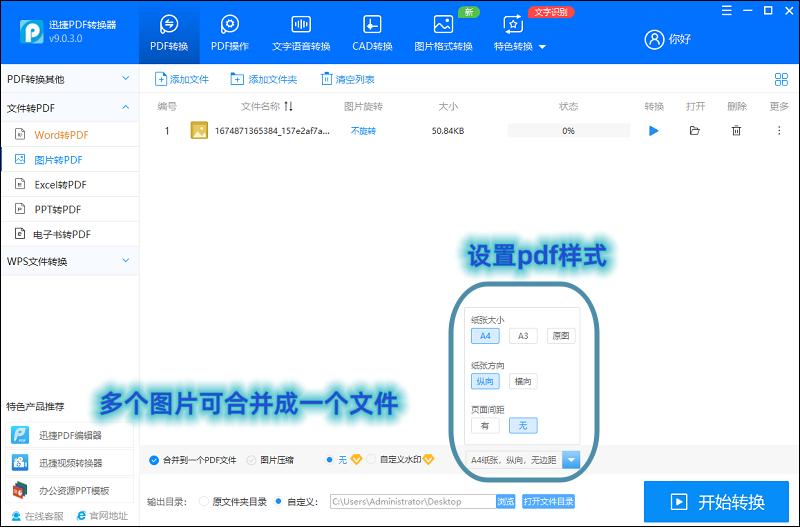Click the image file thumbnail icon
The height and width of the screenshot is (528, 800).
pos(199,131)
